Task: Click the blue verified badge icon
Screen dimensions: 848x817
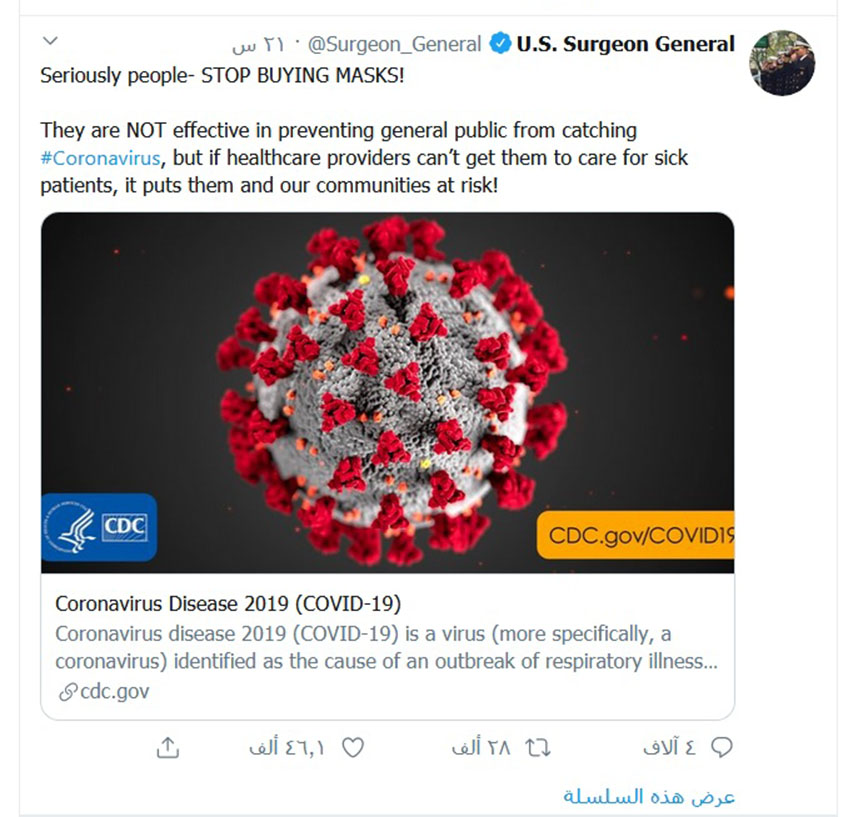Action: [x=500, y=43]
